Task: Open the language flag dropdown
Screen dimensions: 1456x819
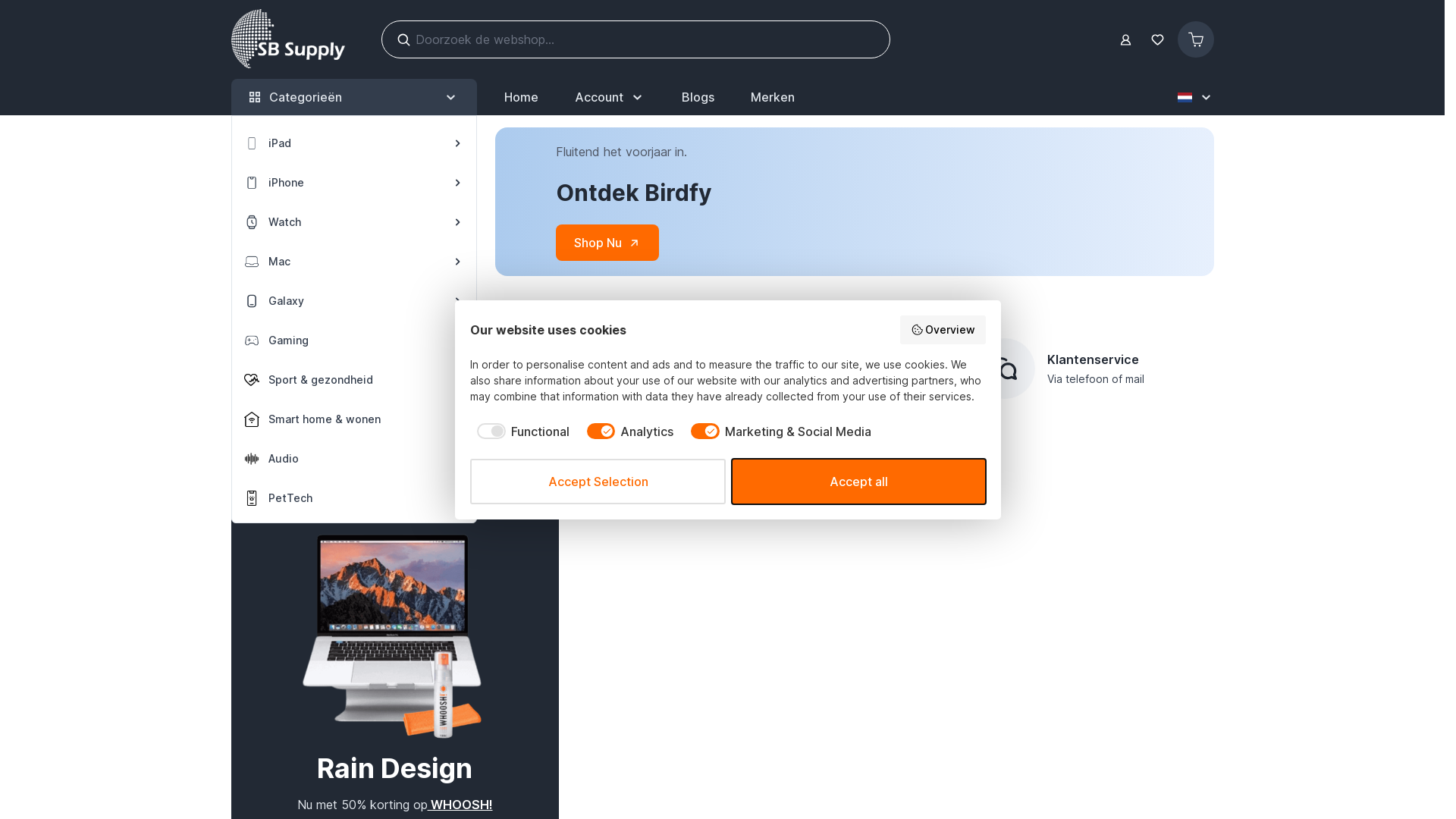Action: (1194, 97)
